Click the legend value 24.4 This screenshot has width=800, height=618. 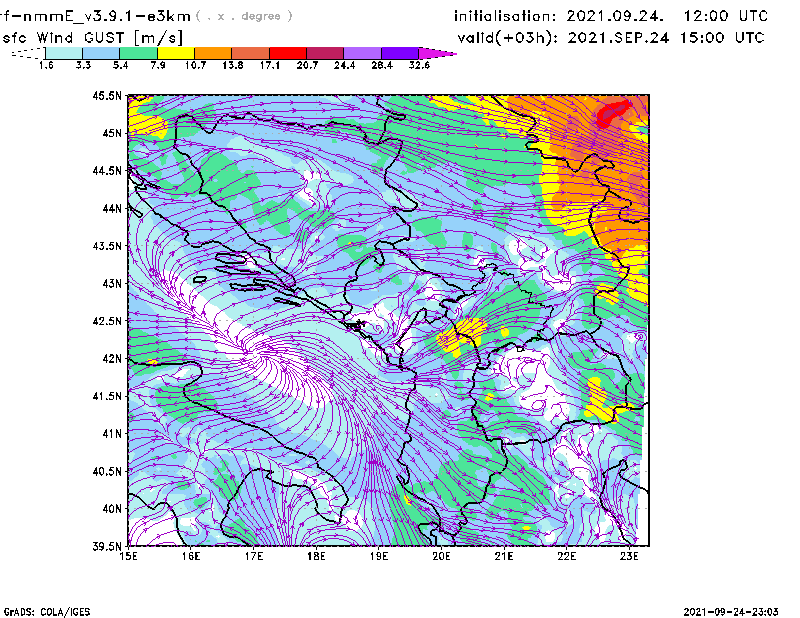point(344,65)
